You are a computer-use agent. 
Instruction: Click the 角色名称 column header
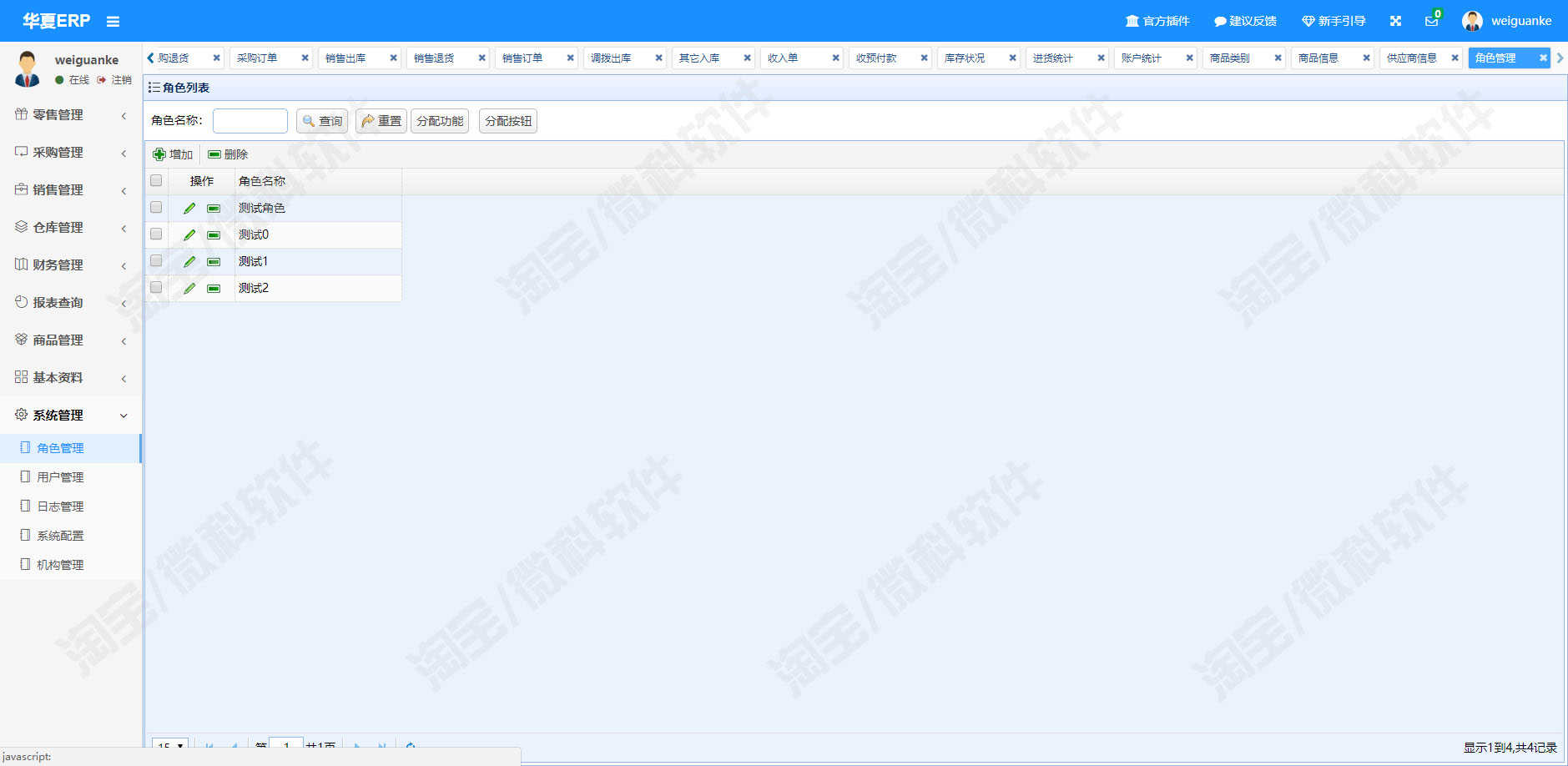(x=318, y=181)
